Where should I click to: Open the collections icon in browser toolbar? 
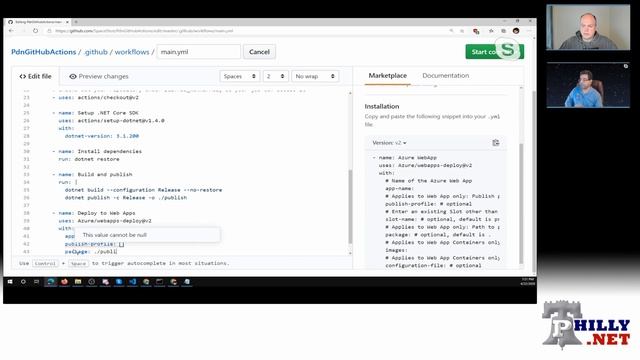[x=504, y=31]
